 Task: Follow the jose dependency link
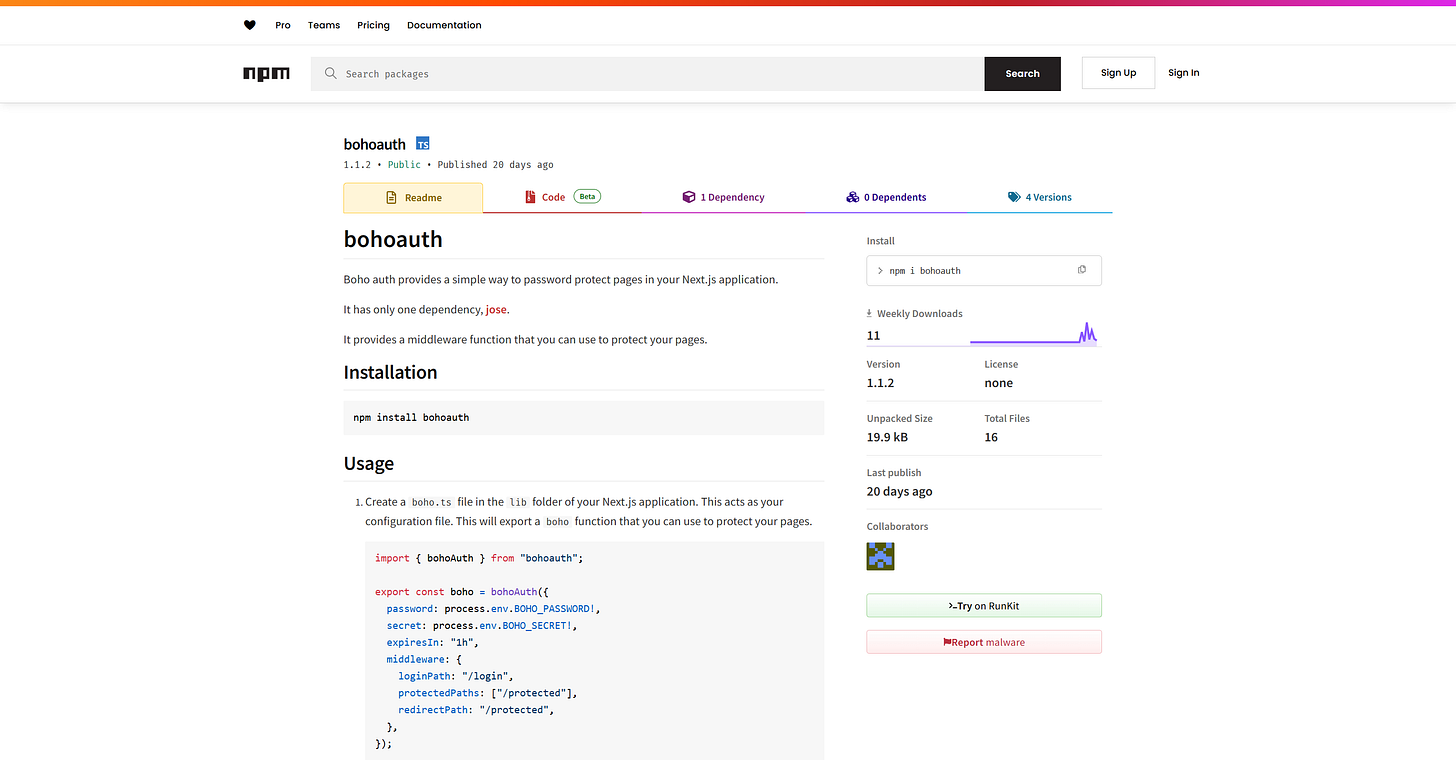[x=496, y=310]
